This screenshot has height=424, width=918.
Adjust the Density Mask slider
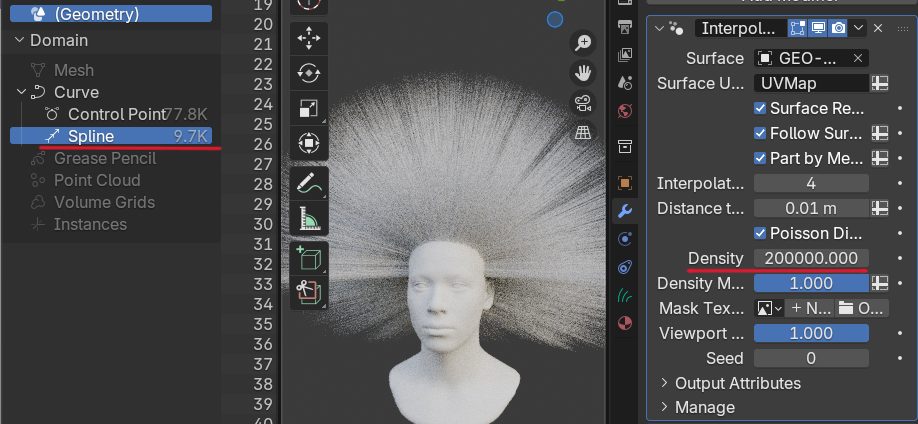click(x=811, y=283)
